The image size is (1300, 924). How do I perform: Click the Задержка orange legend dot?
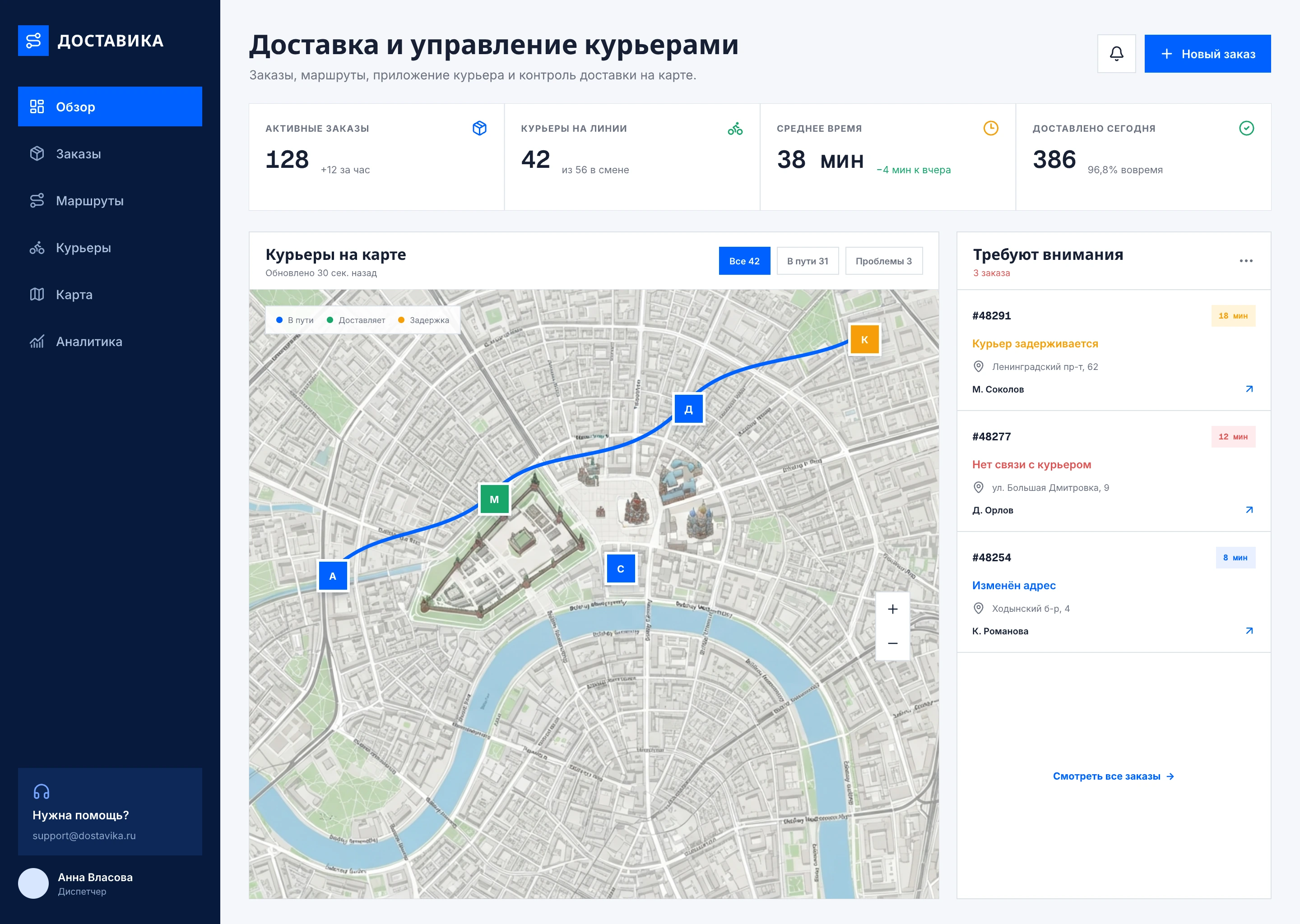point(401,320)
